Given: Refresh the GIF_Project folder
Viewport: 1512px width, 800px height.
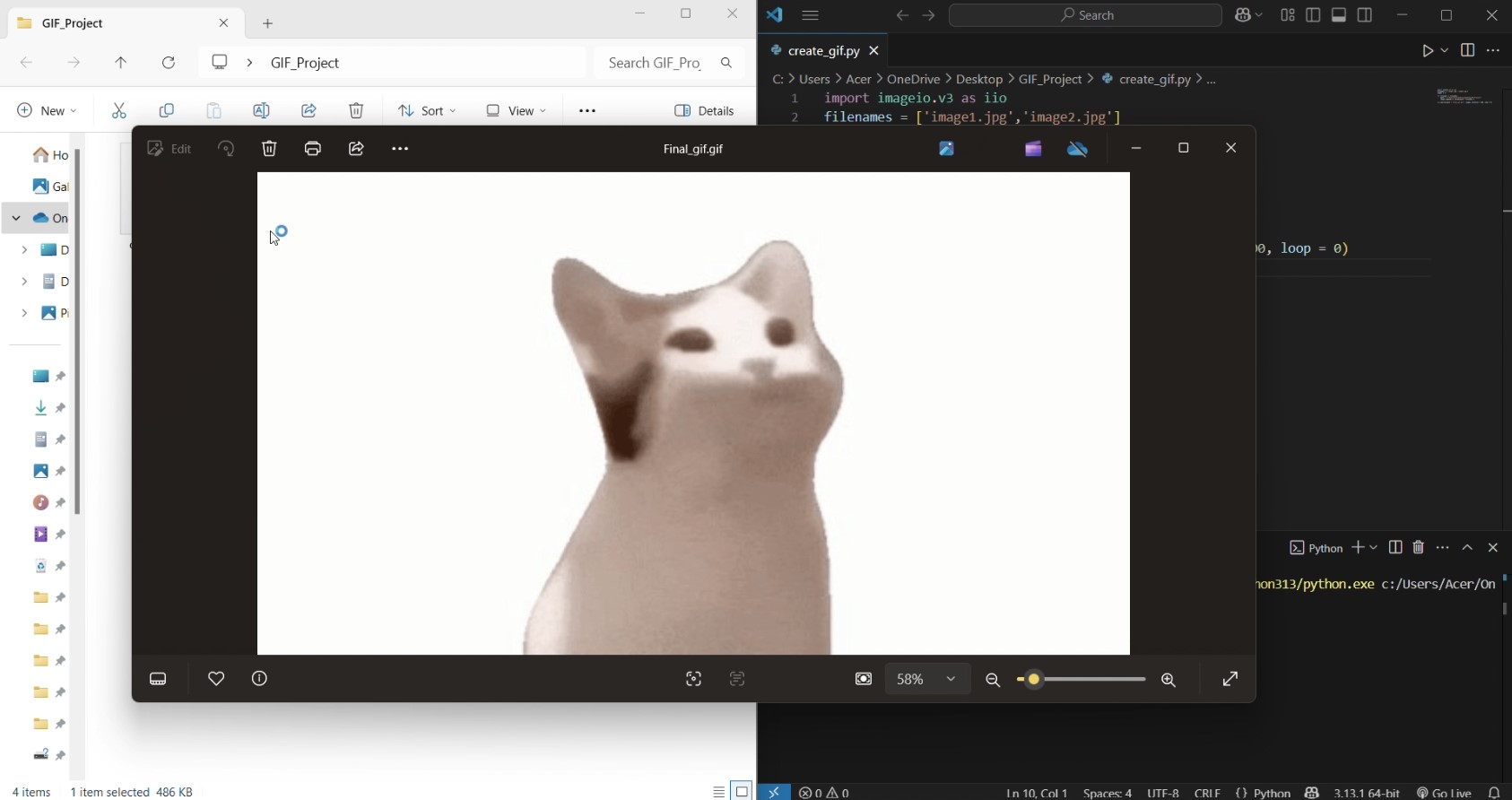Looking at the screenshot, I should (169, 63).
